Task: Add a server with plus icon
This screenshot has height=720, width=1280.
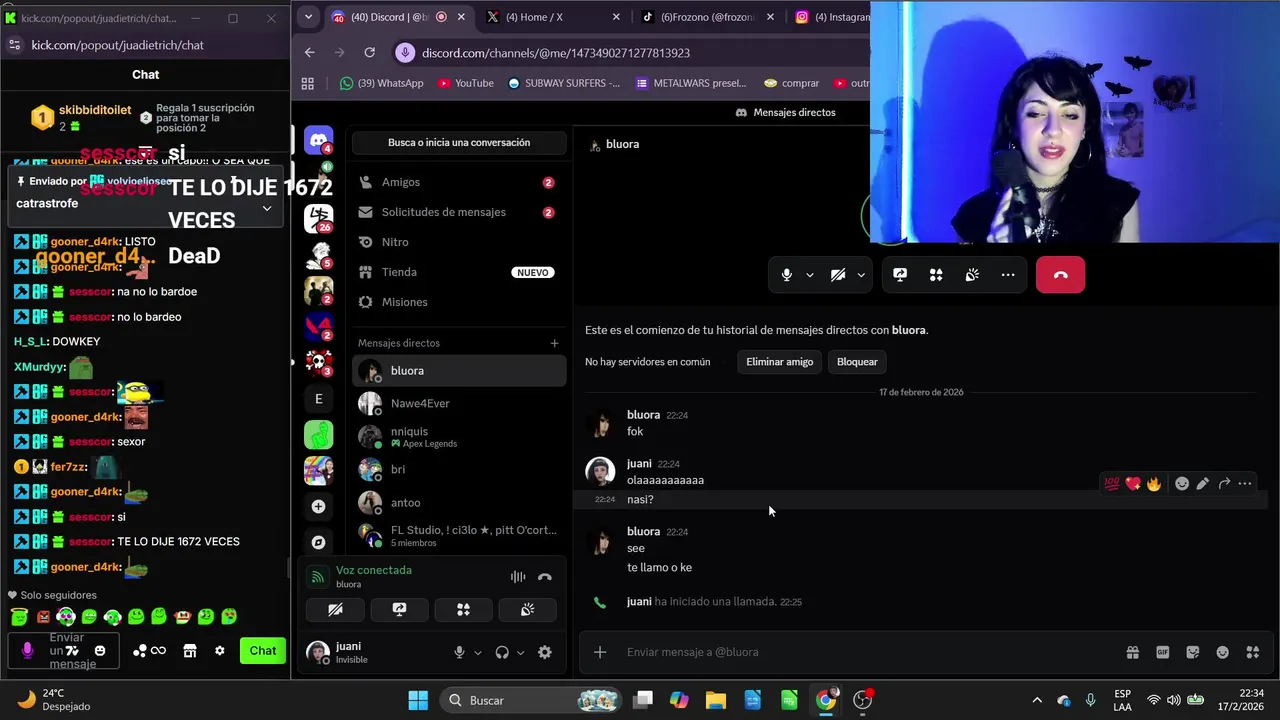Action: coord(319,507)
